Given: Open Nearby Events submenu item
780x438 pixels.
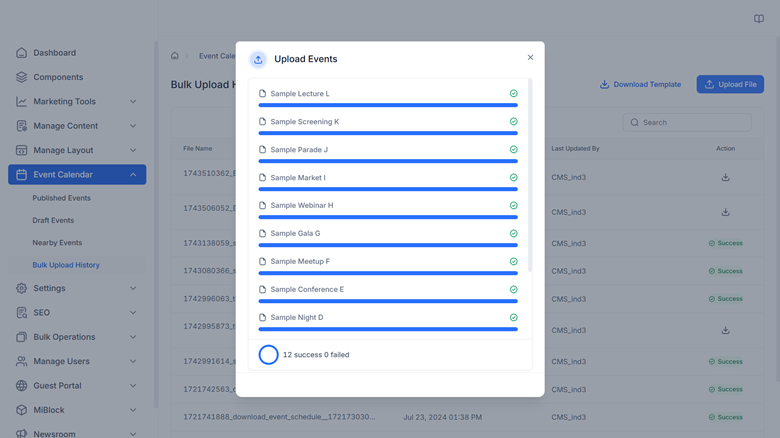Looking at the screenshot, I should pyautogui.click(x=57, y=243).
